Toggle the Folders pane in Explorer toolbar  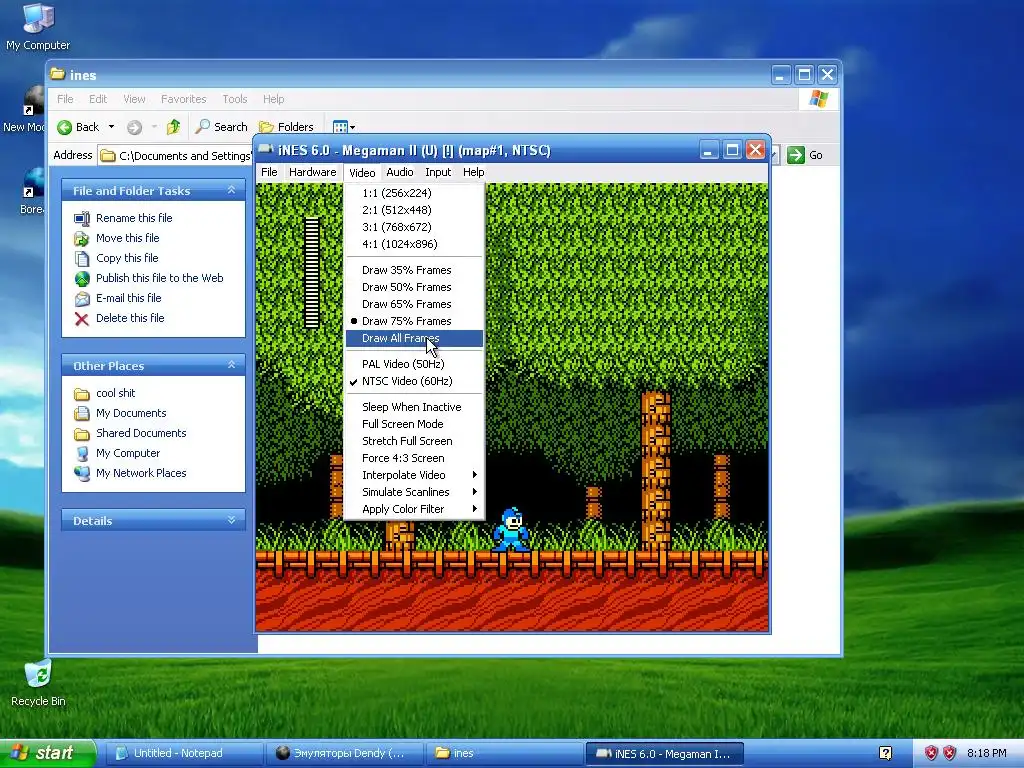click(286, 127)
